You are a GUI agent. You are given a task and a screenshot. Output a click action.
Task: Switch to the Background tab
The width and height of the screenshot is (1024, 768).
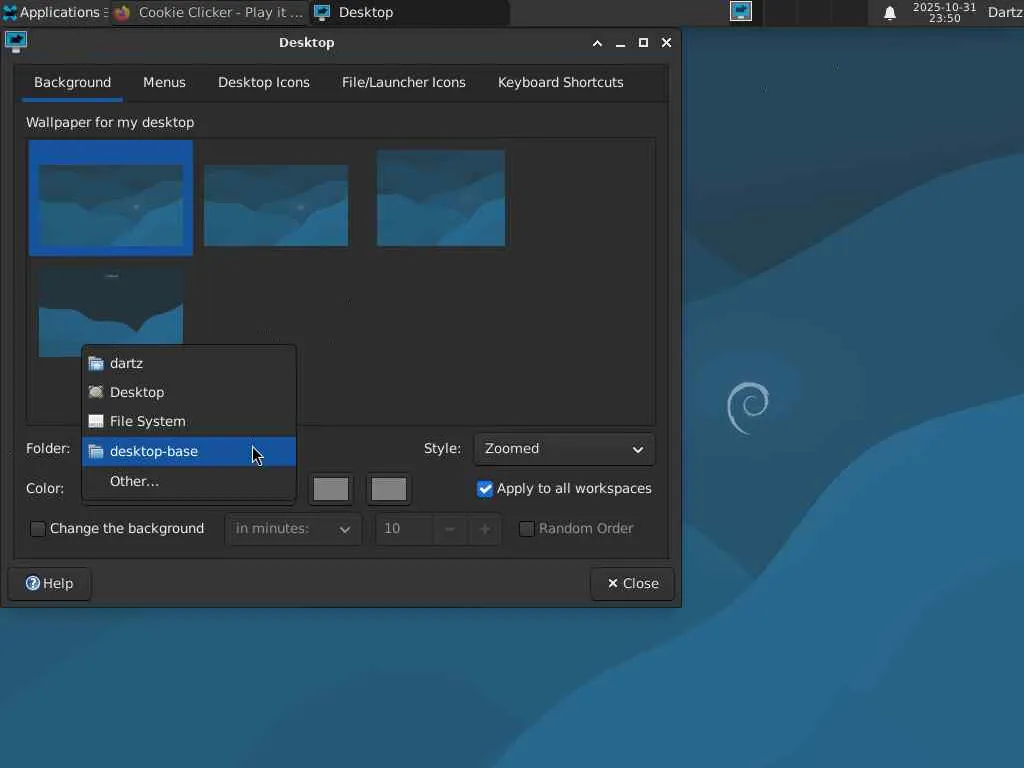coord(72,83)
